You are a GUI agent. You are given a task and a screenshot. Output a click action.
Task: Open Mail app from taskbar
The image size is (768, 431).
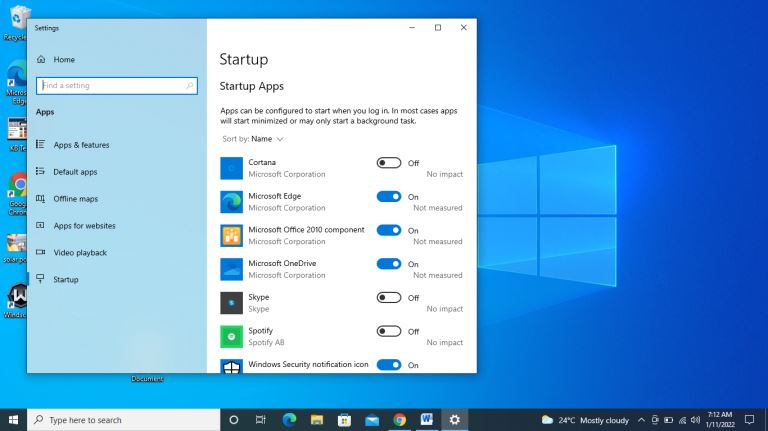pos(372,420)
